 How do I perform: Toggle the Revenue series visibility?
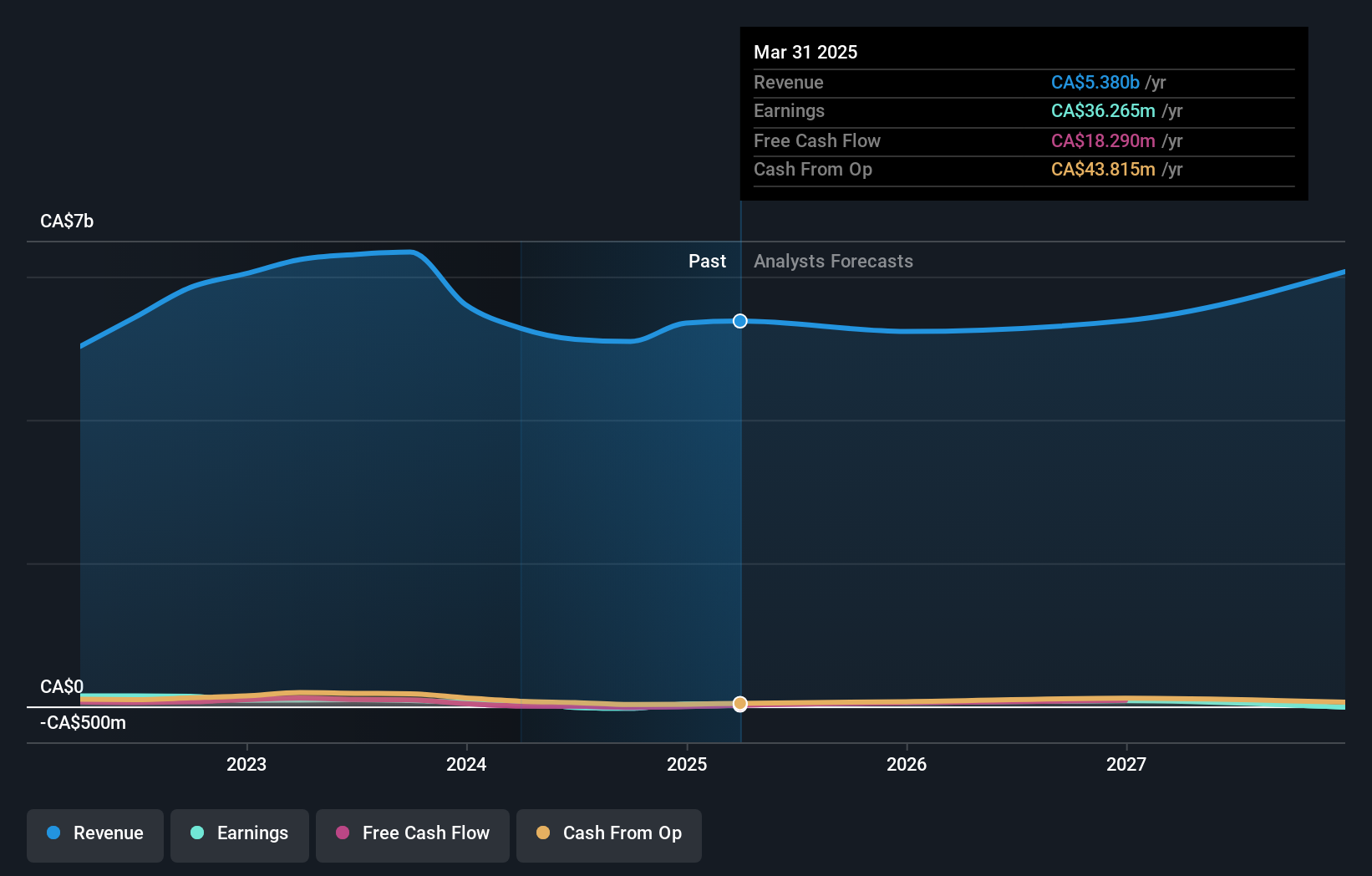pos(94,833)
